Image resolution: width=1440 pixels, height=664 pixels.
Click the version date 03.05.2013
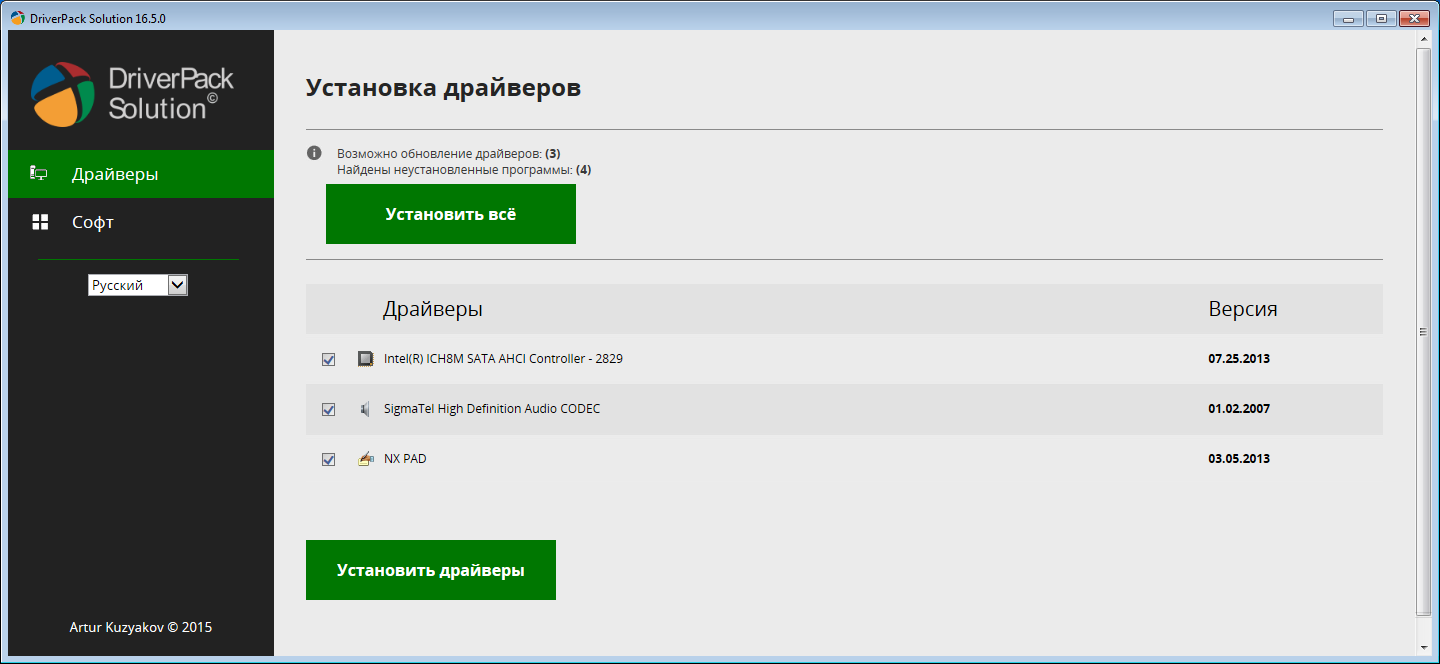(1239, 459)
